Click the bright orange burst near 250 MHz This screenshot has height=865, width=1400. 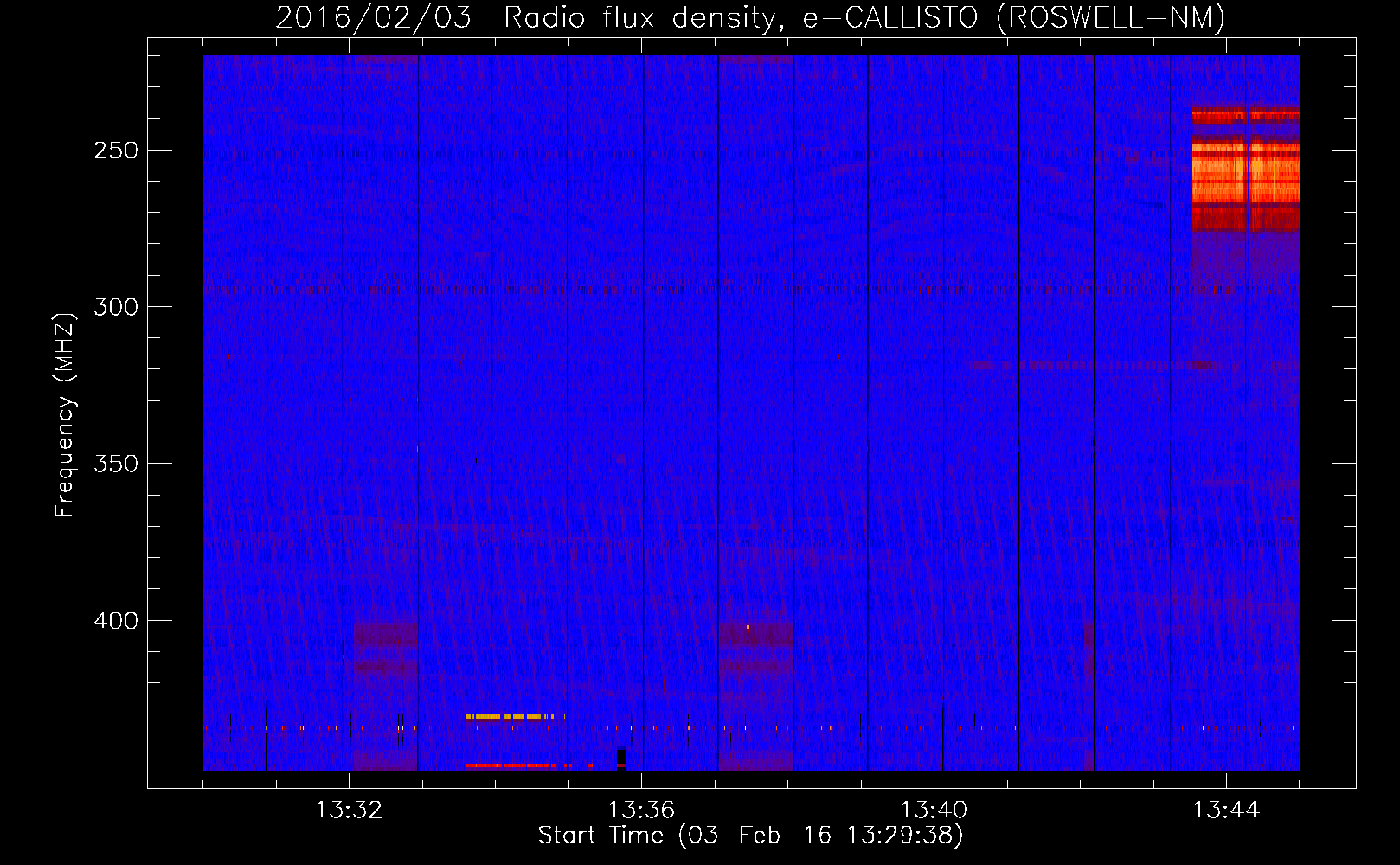pos(1245,172)
